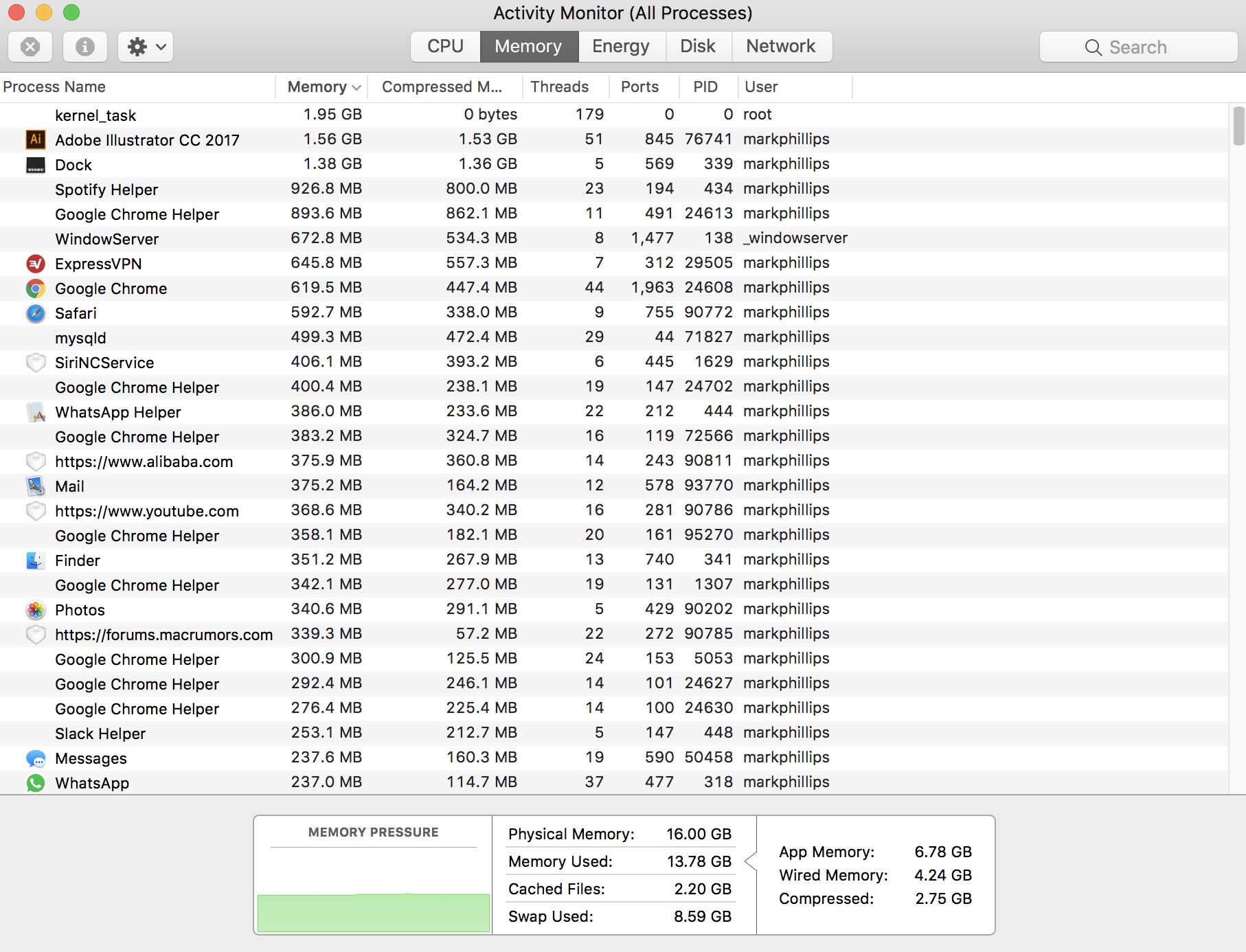Sort by Process Name column header
This screenshot has width=1246, height=952.
click(137, 87)
